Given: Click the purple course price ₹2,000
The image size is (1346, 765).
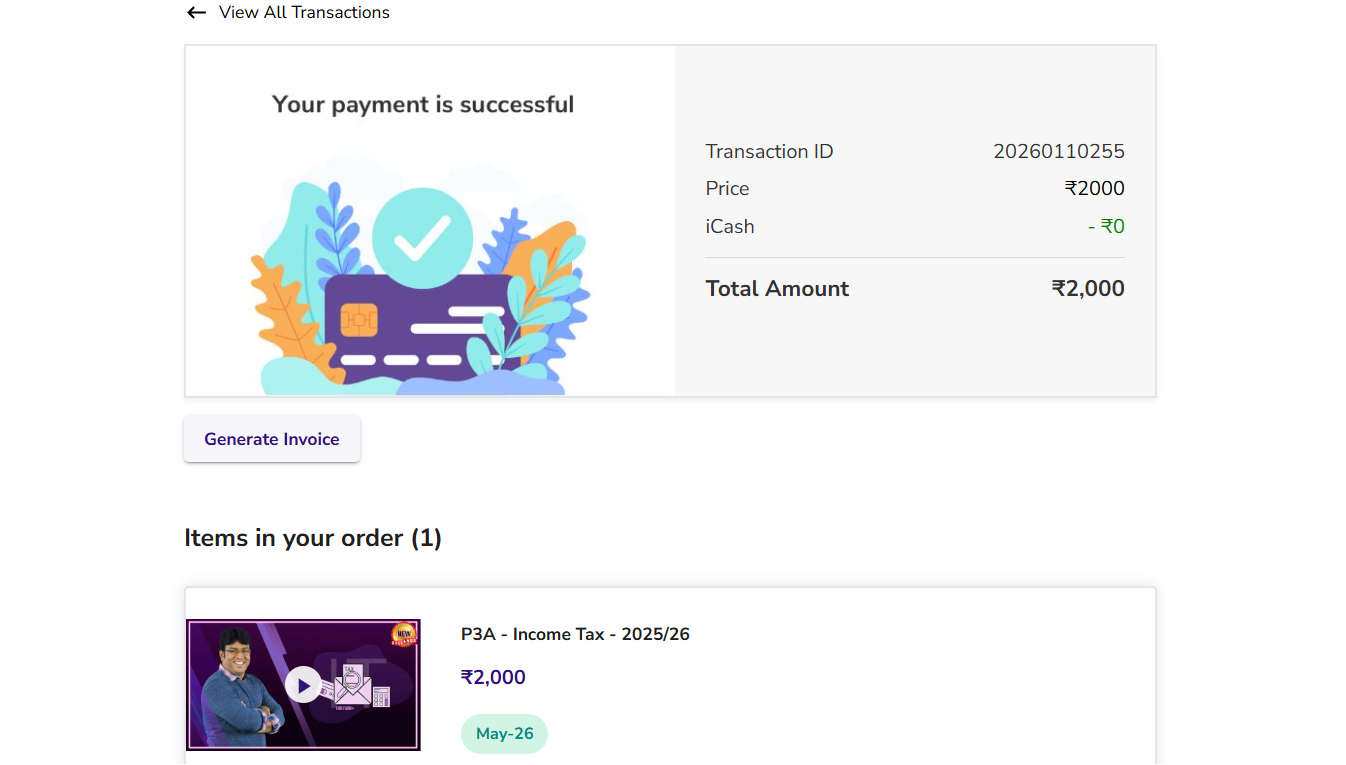Looking at the screenshot, I should coord(493,677).
